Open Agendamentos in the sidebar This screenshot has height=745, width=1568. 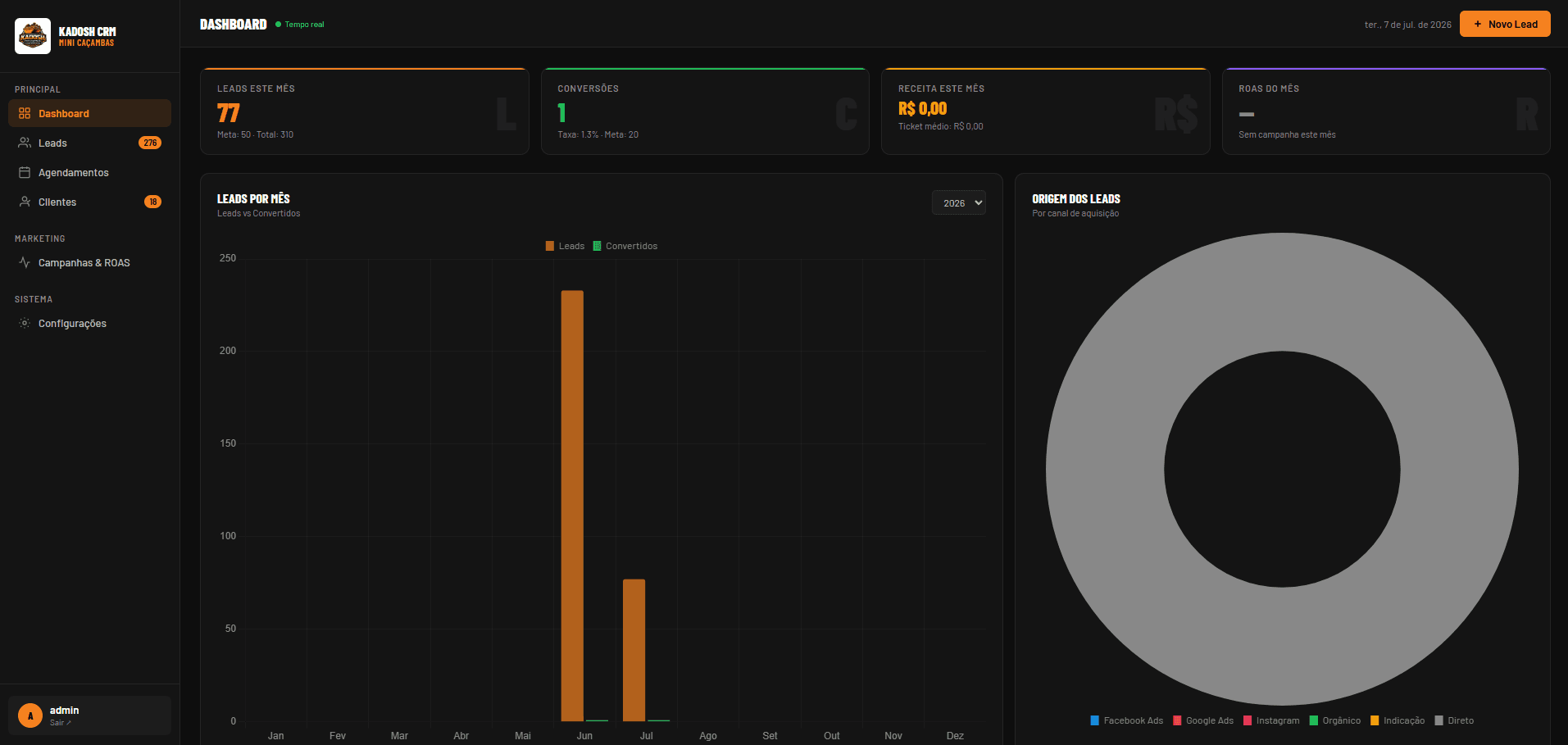pos(89,172)
